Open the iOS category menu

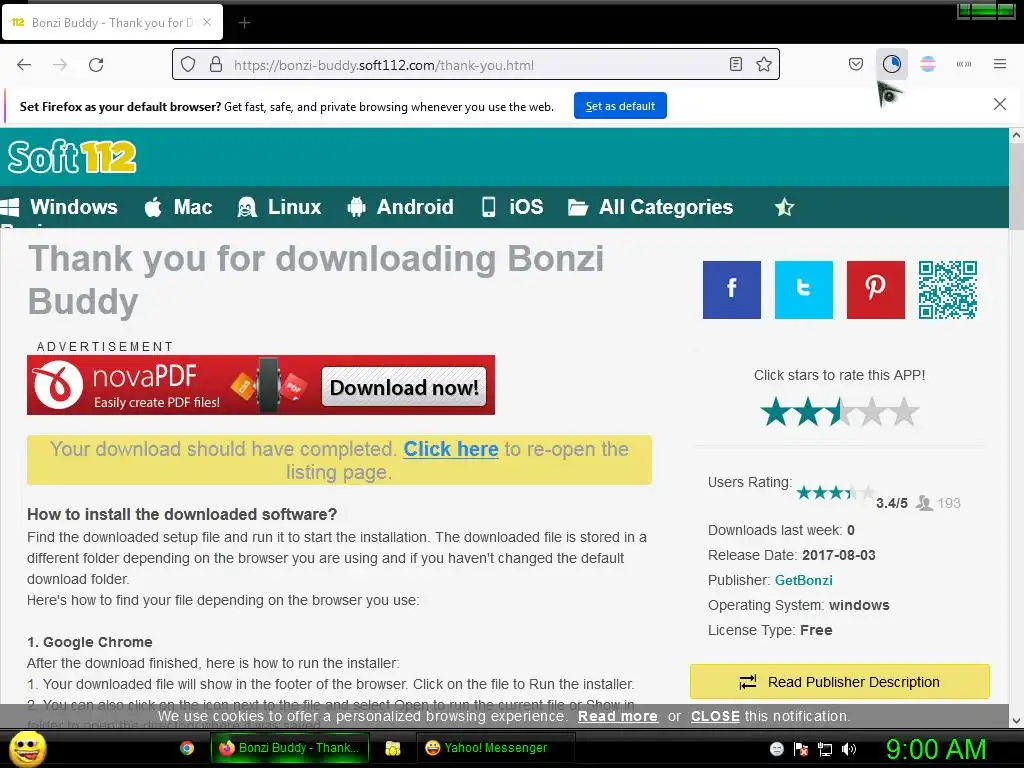(x=512, y=207)
